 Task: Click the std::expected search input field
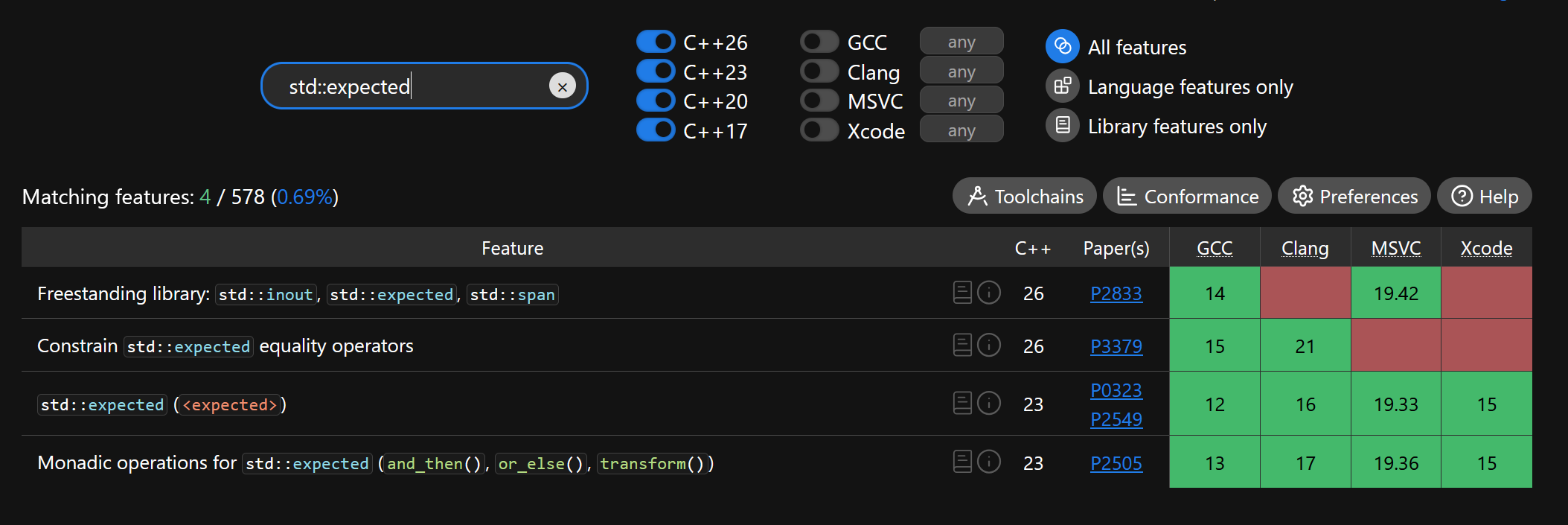pyautogui.click(x=424, y=86)
